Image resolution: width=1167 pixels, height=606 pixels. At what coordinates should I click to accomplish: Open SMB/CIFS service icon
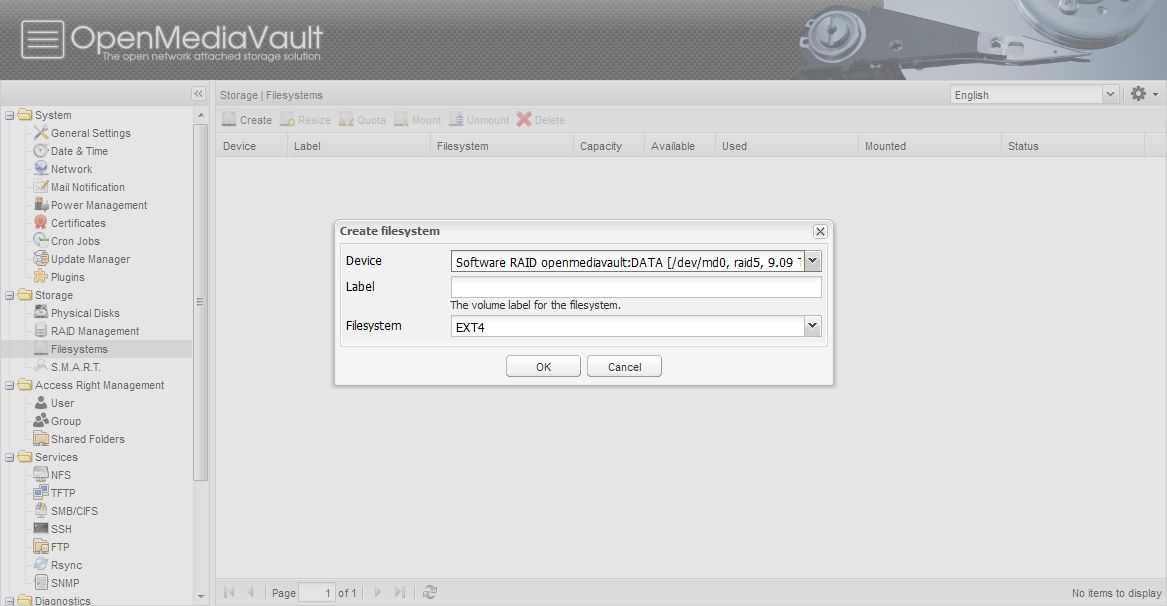click(x=41, y=511)
